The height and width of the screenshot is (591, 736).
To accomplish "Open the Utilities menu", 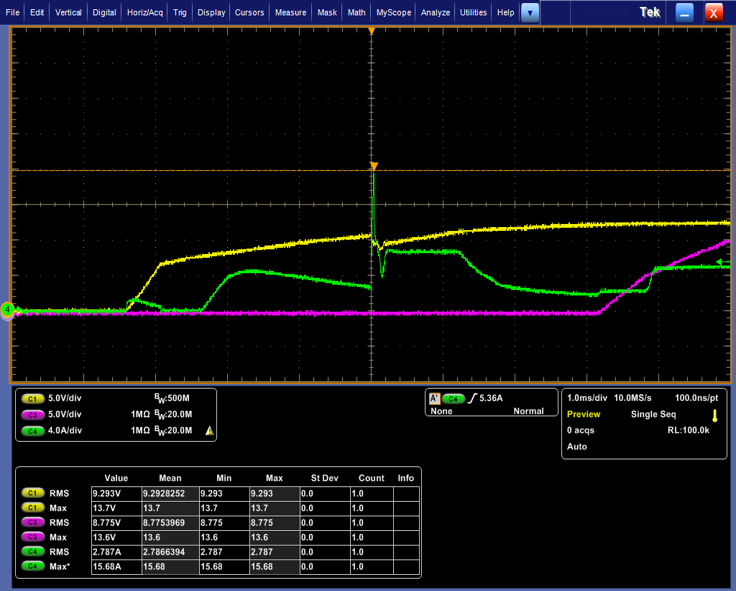I will [x=473, y=13].
